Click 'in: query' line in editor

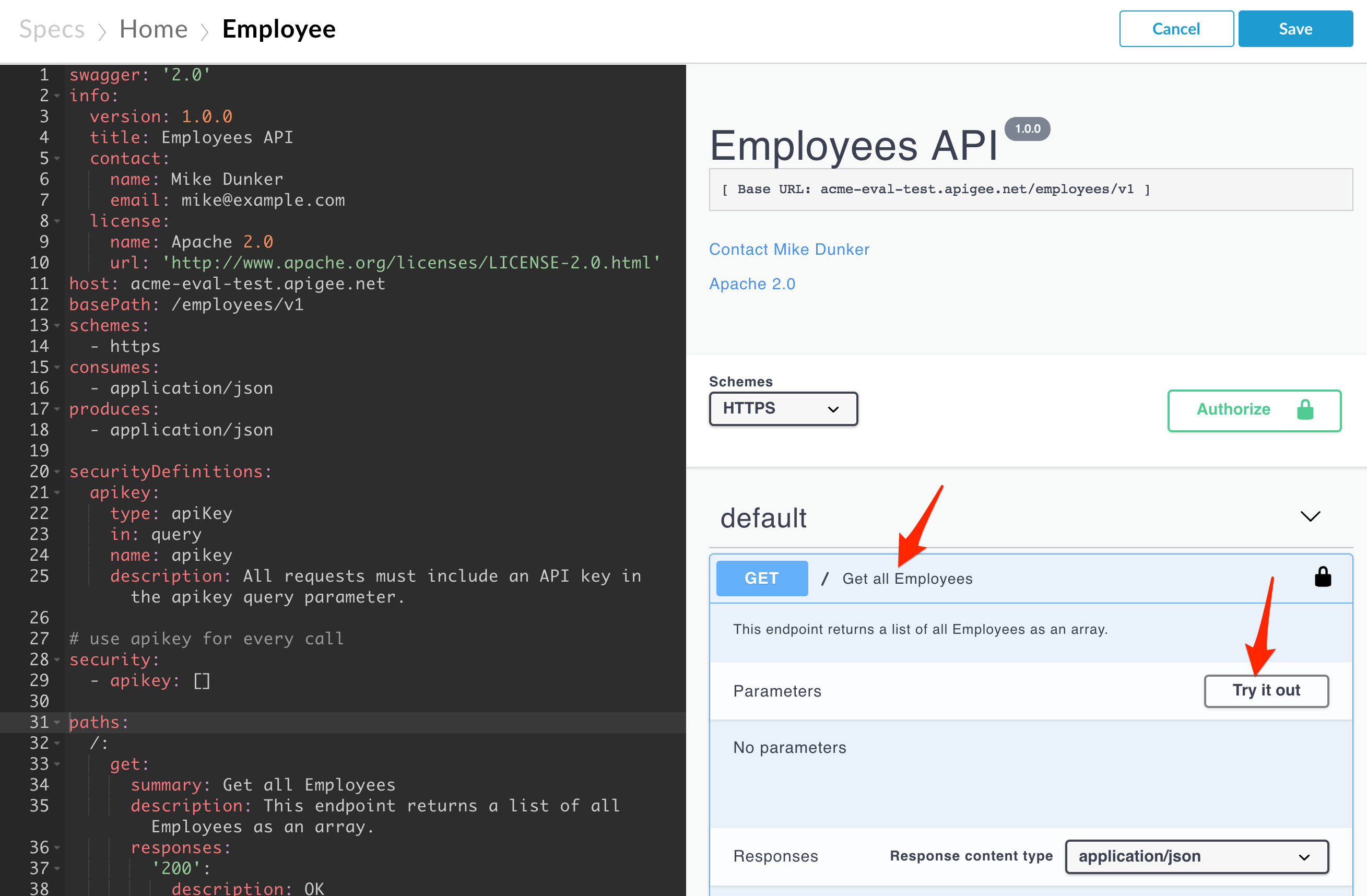pyautogui.click(x=156, y=535)
